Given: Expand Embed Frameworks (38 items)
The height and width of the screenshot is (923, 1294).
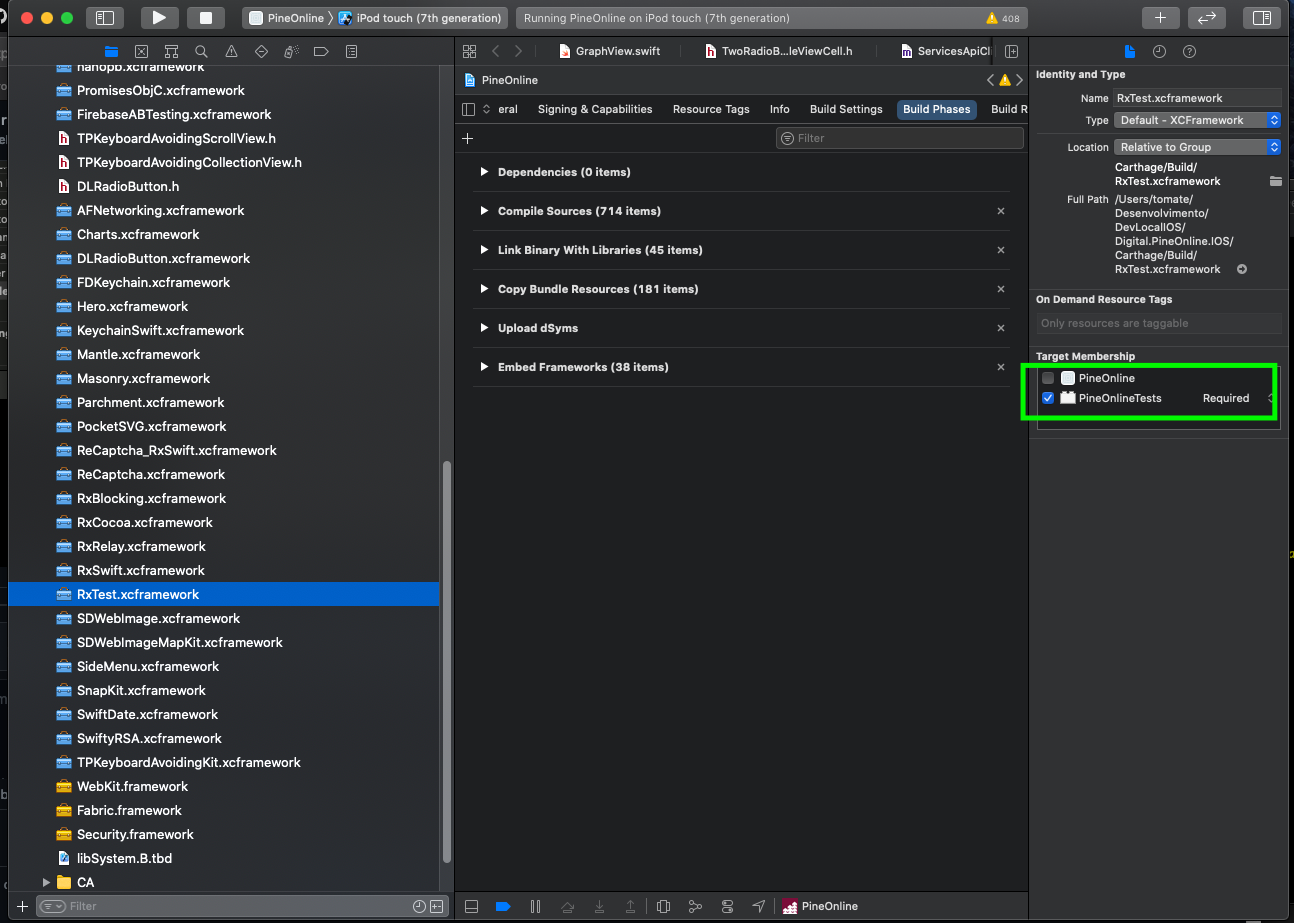Looking at the screenshot, I should (x=485, y=367).
